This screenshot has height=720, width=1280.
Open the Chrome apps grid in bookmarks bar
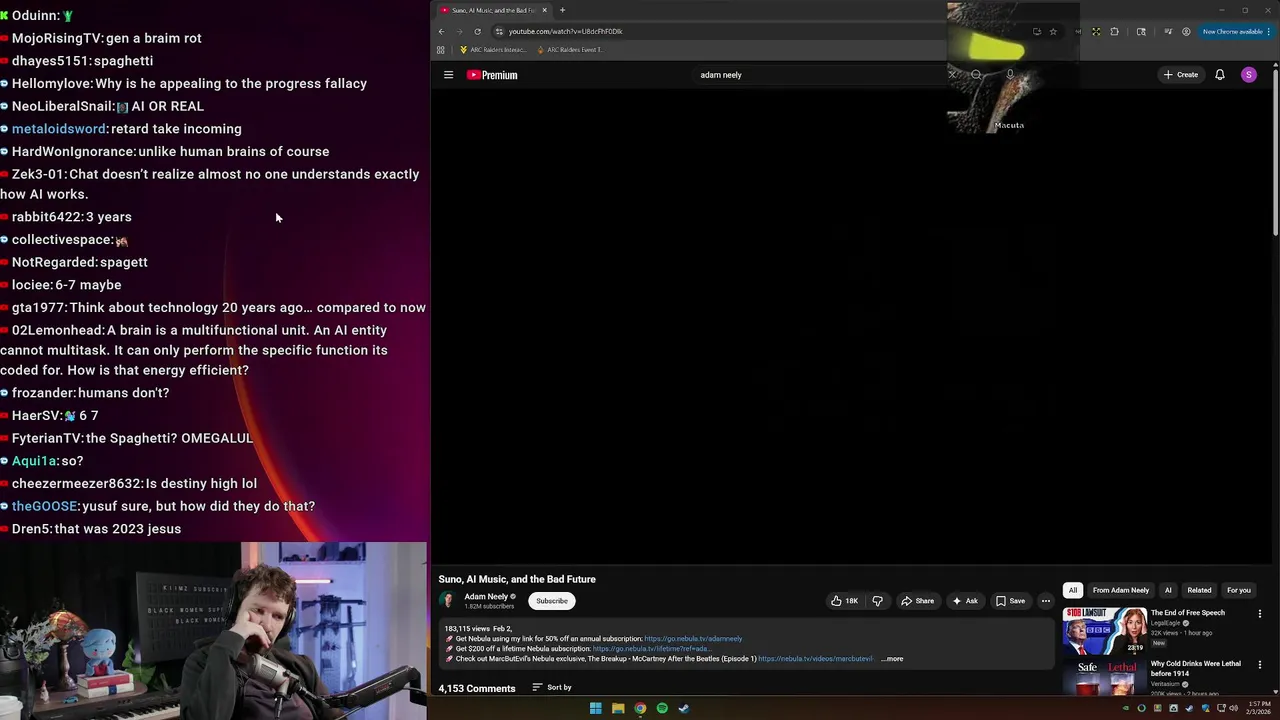441,50
